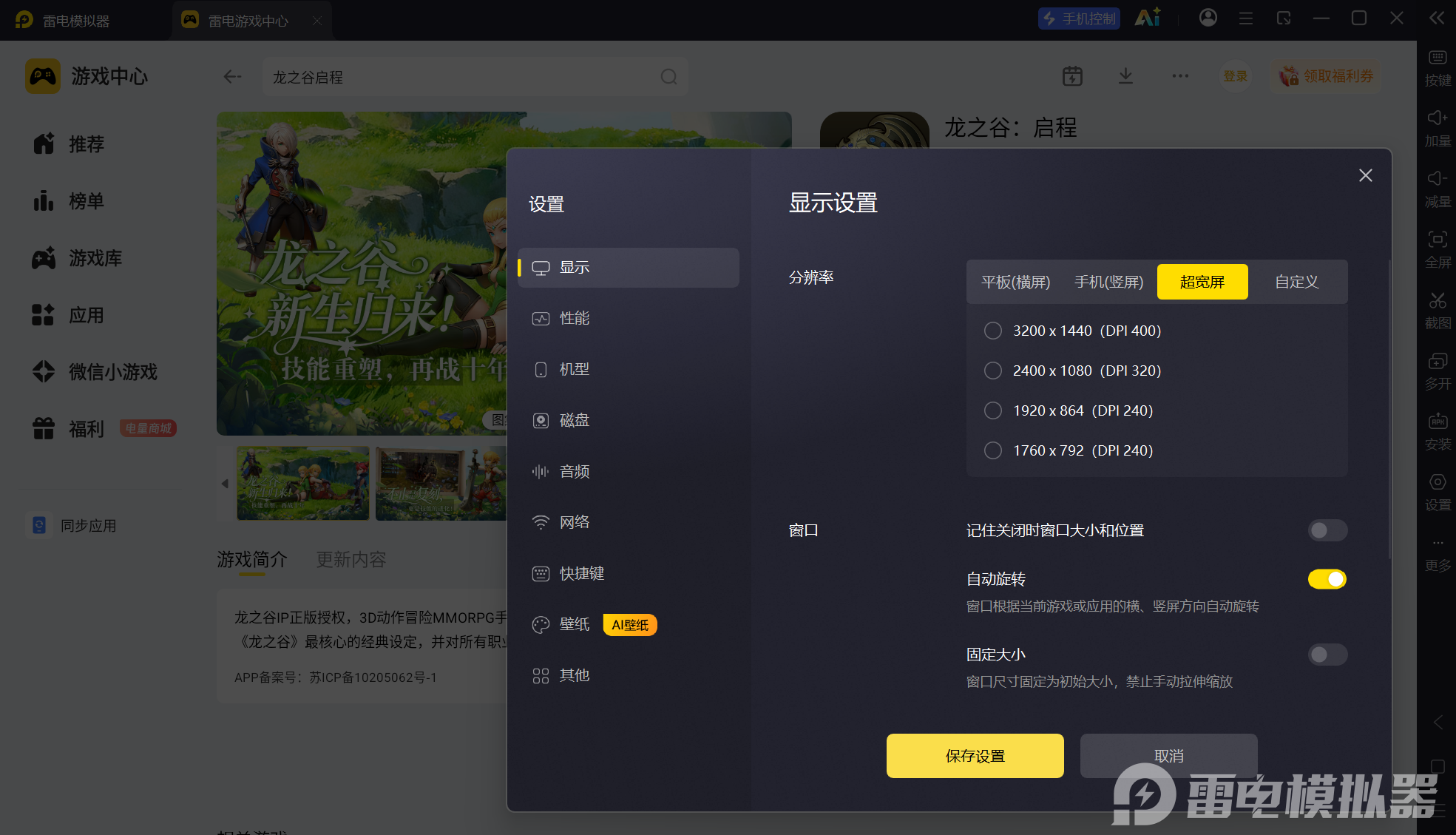The width and height of the screenshot is (1456, 835).
Task: Open the 按键 keymapping sidebar tool
Action: pos(1438,67)
